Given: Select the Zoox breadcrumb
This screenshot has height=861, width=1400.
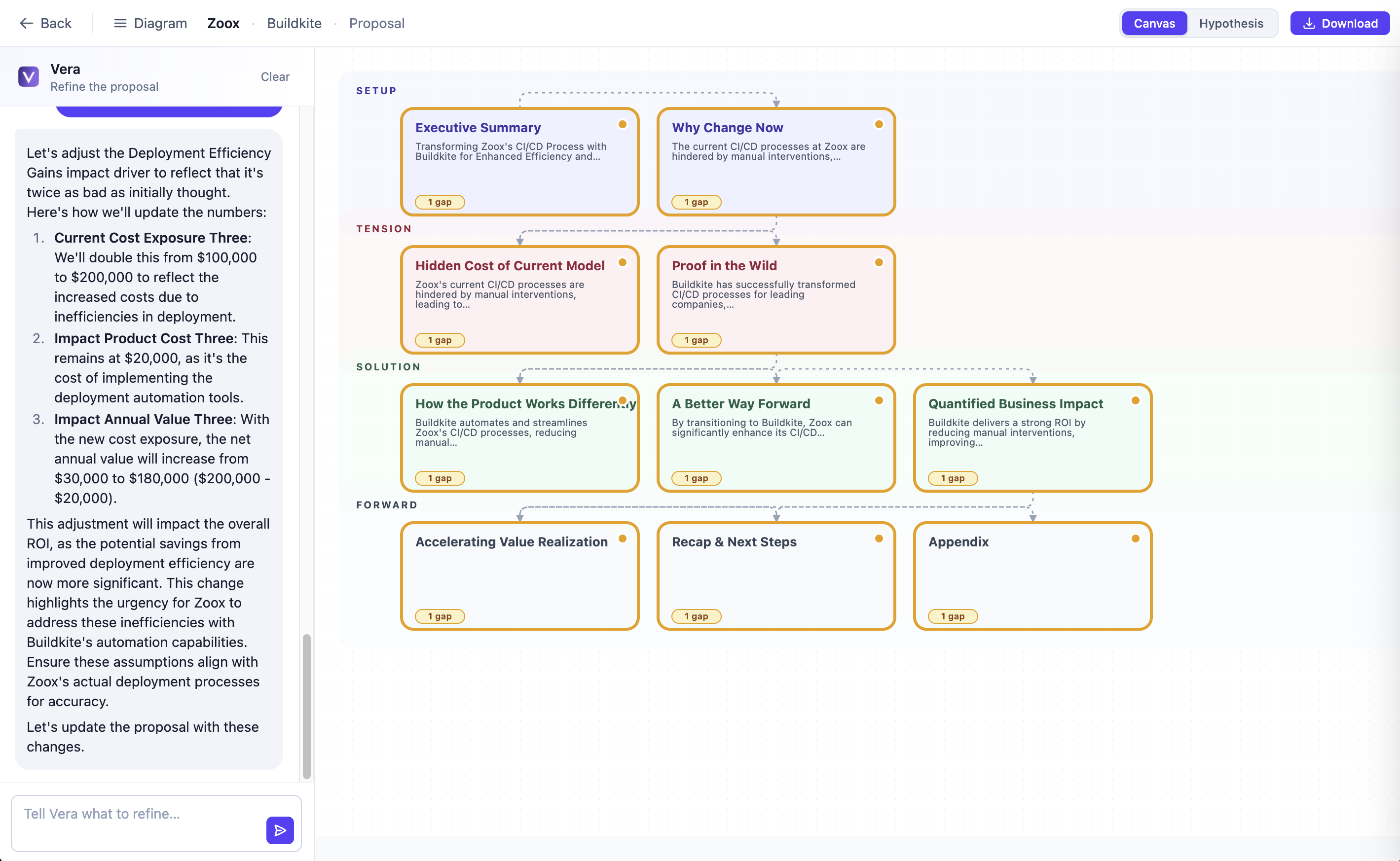Looking at the screenshot, I should tap(223, 23).
